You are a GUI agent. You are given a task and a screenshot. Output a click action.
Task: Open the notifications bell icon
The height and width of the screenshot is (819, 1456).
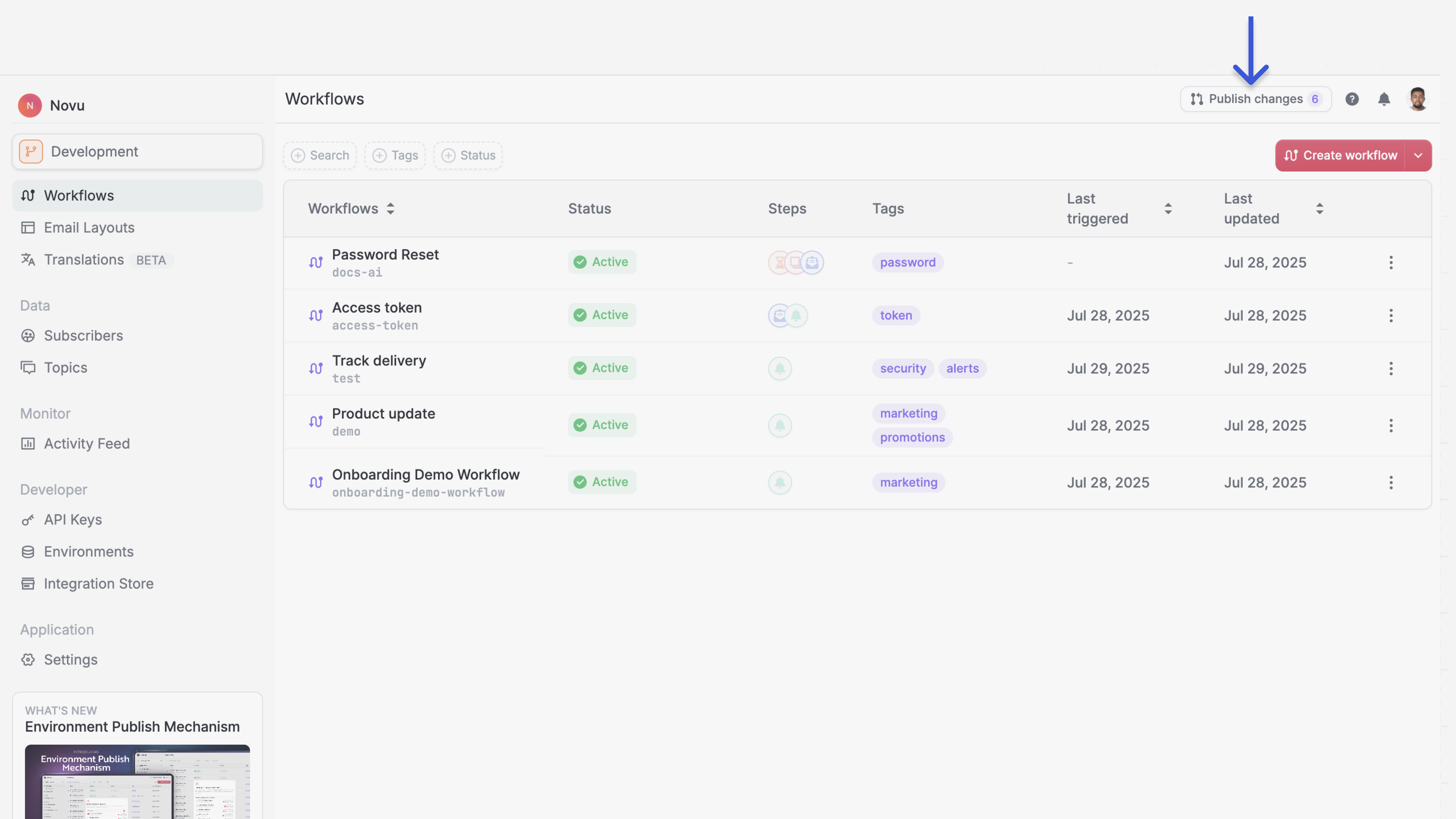(1384, 99)
